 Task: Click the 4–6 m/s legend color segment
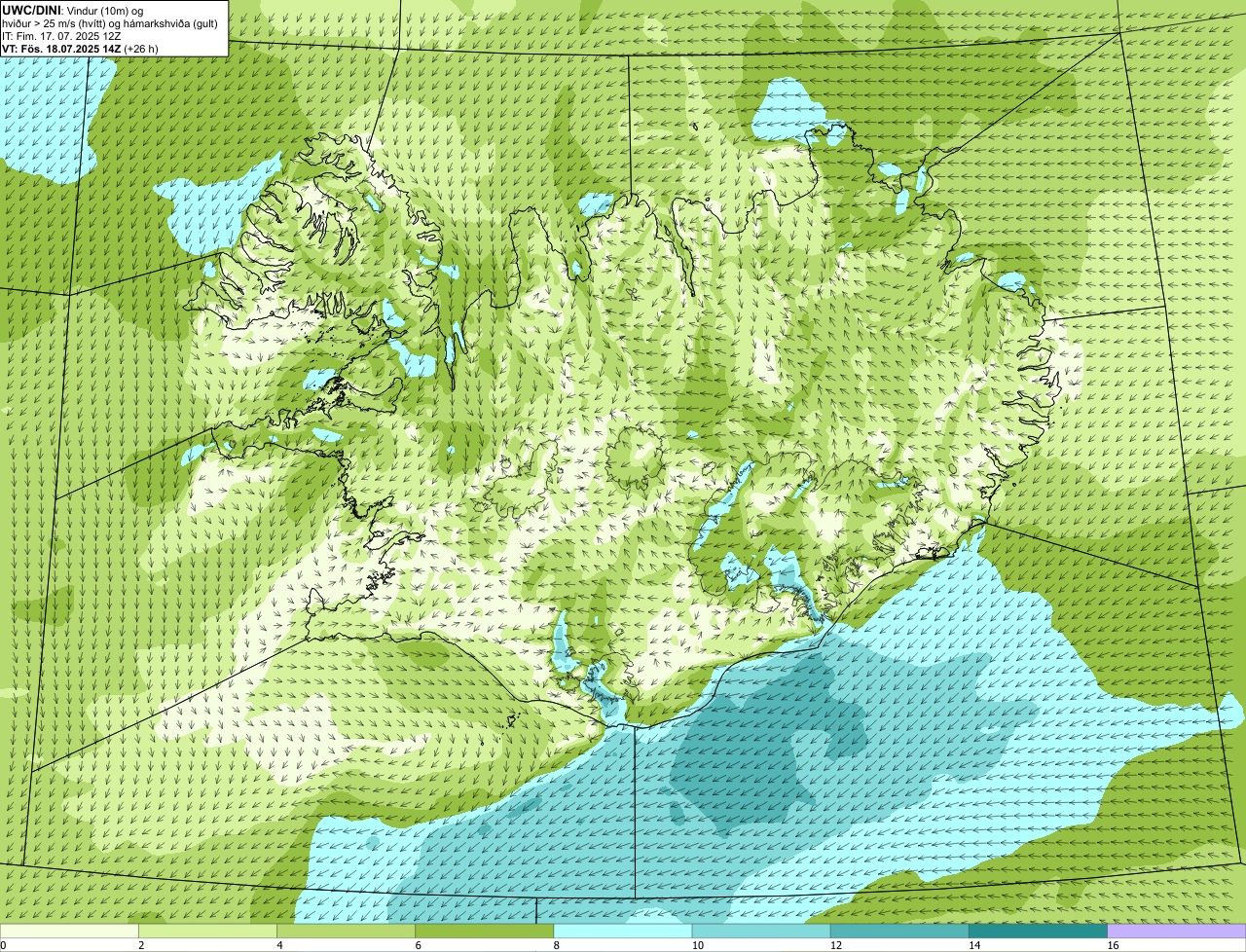tap(347, 932)
